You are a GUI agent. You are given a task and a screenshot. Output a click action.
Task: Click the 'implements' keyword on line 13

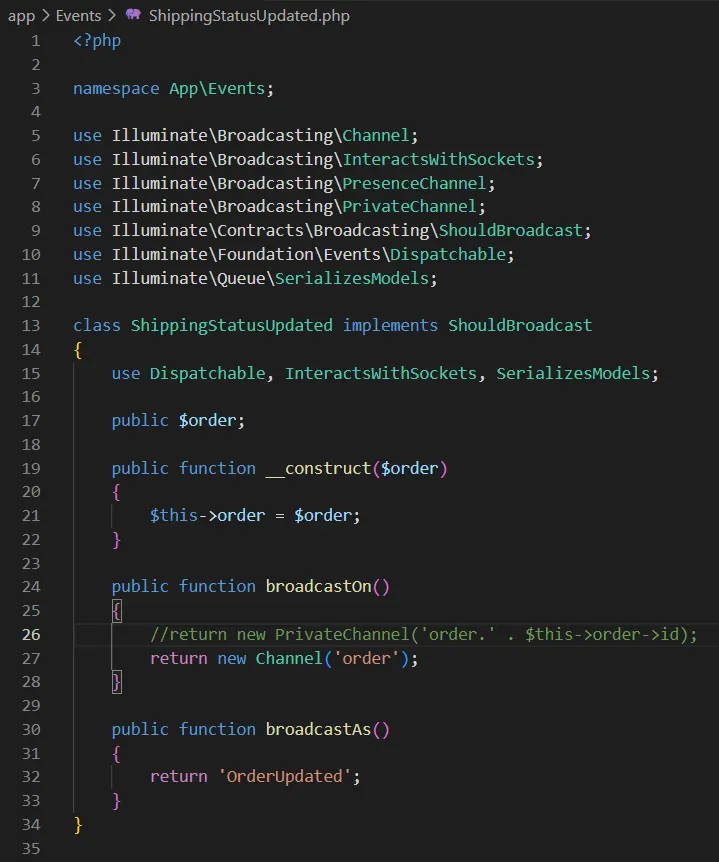click(390, 325)
